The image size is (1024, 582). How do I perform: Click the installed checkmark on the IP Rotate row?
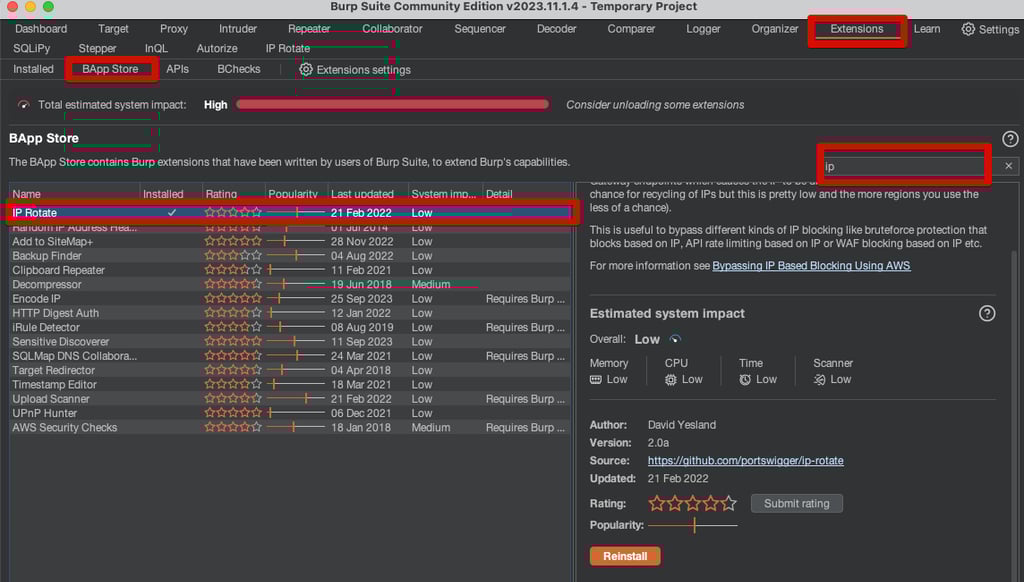coord(172,212)
